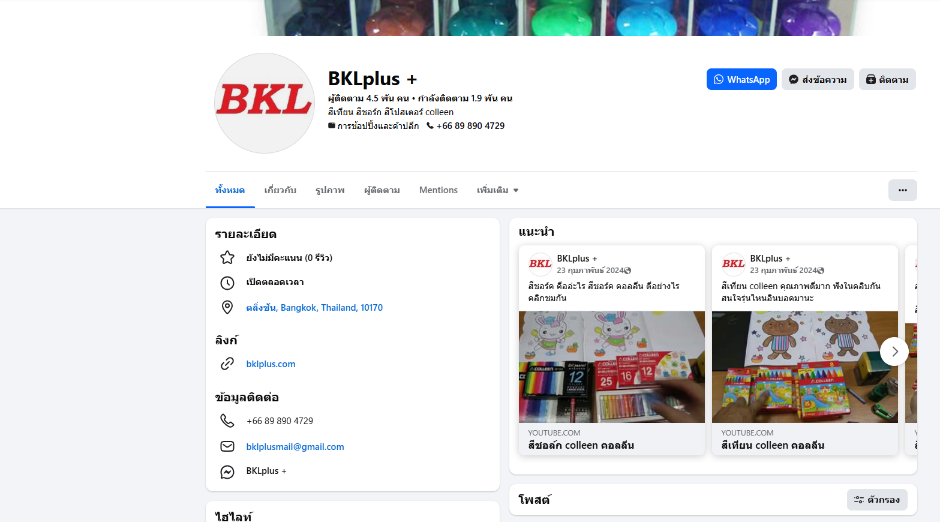Click the second post's 23 กุมภาพันธ์ 2024 date

pyautogui.click(x=783, y=270)
